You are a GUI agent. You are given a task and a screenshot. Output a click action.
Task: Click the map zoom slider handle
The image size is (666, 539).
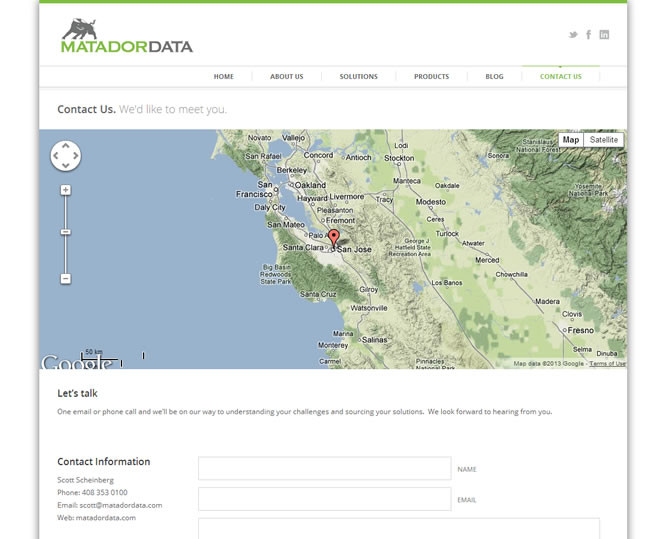66,232
